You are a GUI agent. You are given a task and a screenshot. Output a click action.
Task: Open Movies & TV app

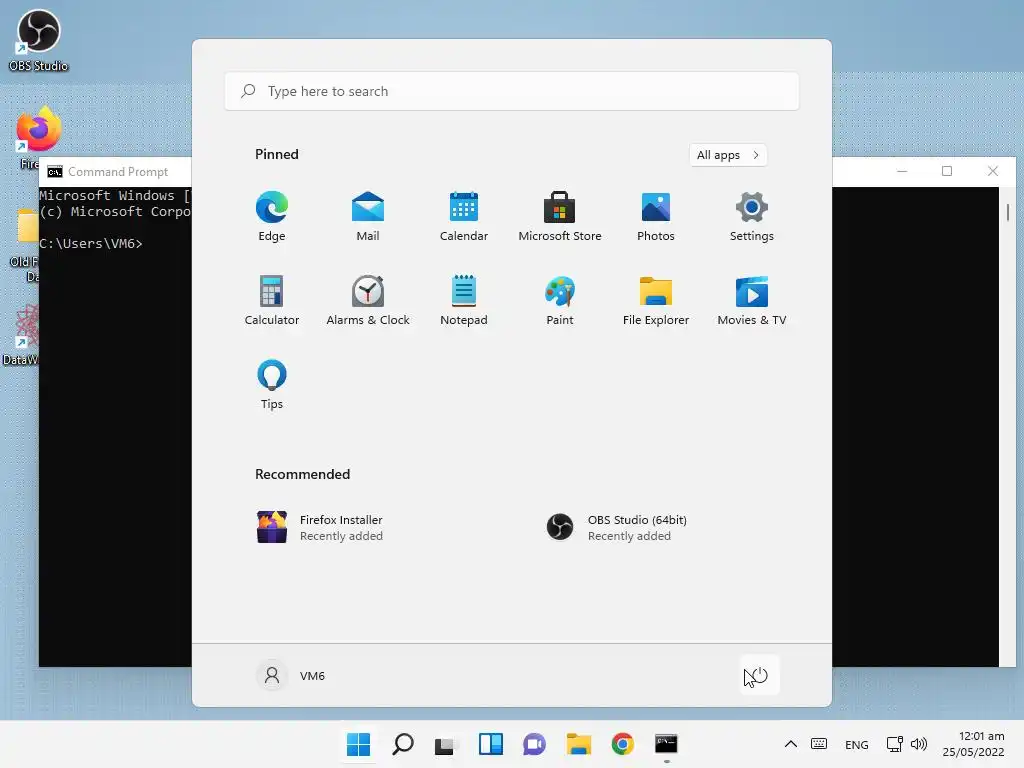(752, 300)
